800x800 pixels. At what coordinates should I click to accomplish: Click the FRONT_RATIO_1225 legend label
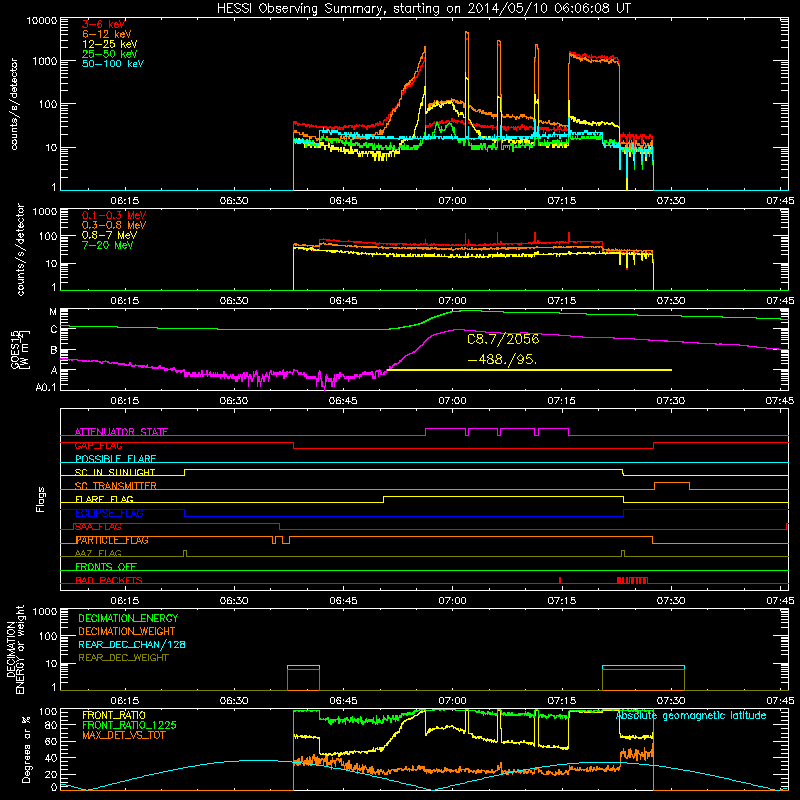click(130, 725)
